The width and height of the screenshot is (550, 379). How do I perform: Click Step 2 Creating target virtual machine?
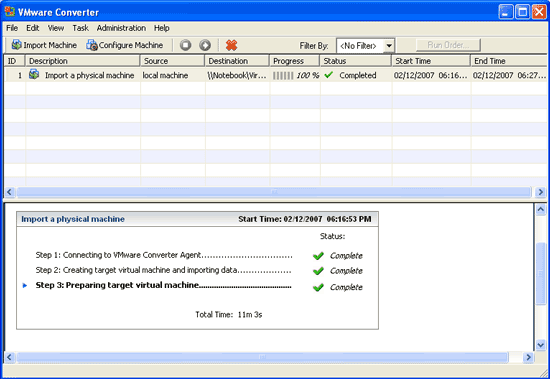tap(163, 270)
